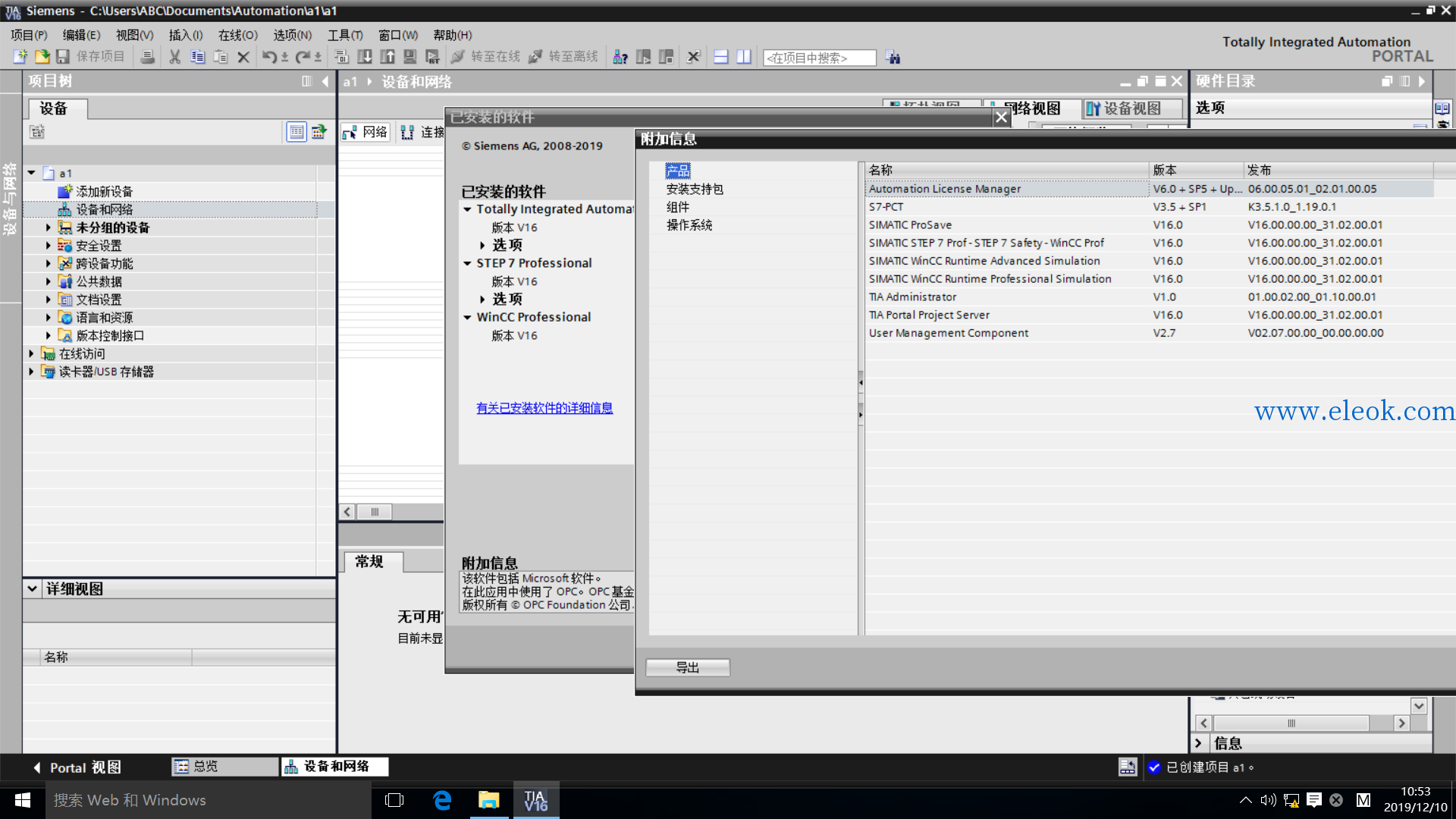Screen dimensions: 1456x819
Task: Split editor space vertically icon
Action: tap(744, 57)
